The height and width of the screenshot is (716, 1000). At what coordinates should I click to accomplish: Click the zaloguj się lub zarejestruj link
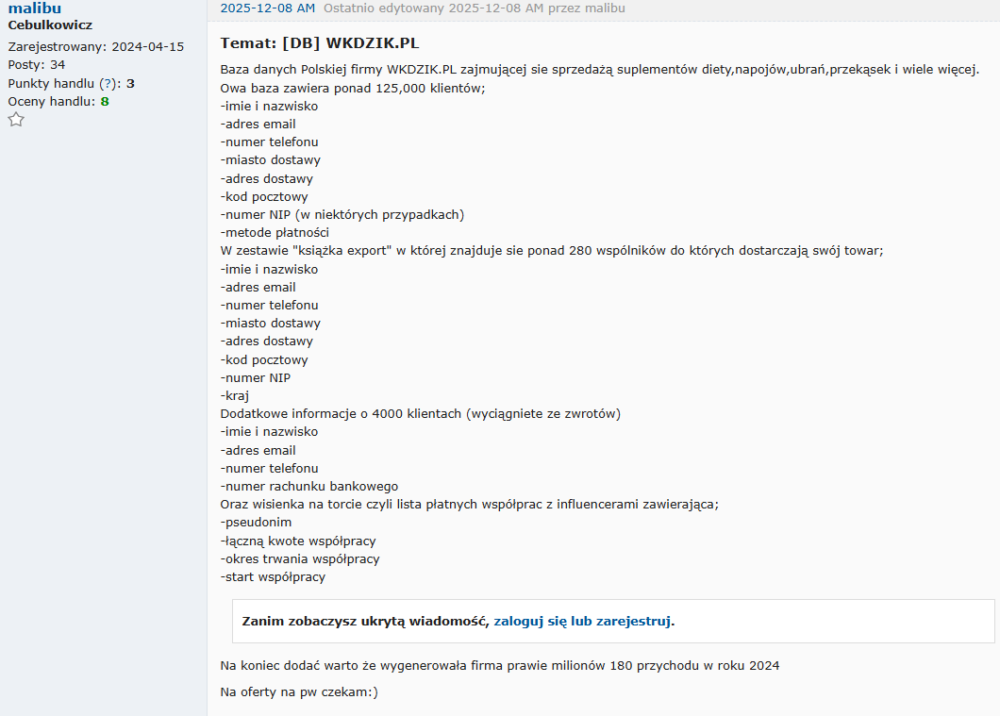click(583, 621)
